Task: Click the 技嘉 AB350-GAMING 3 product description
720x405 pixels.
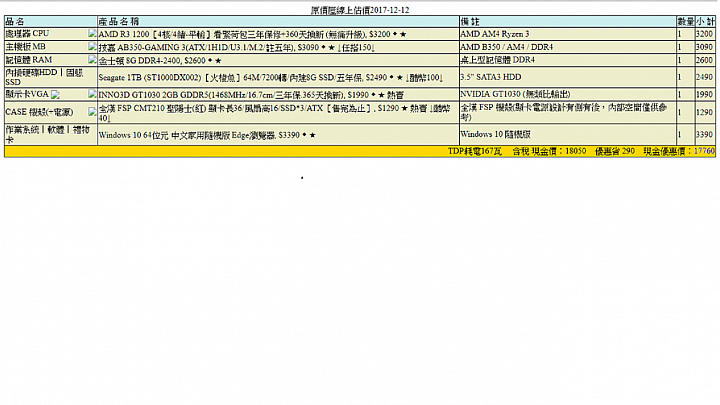Action: point(237,47)
